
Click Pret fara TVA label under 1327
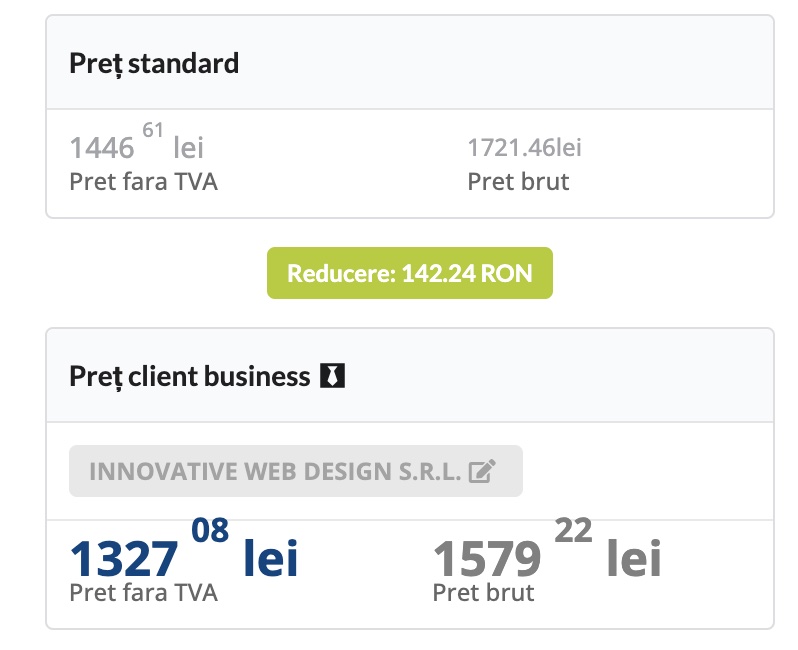coord(143,592)
